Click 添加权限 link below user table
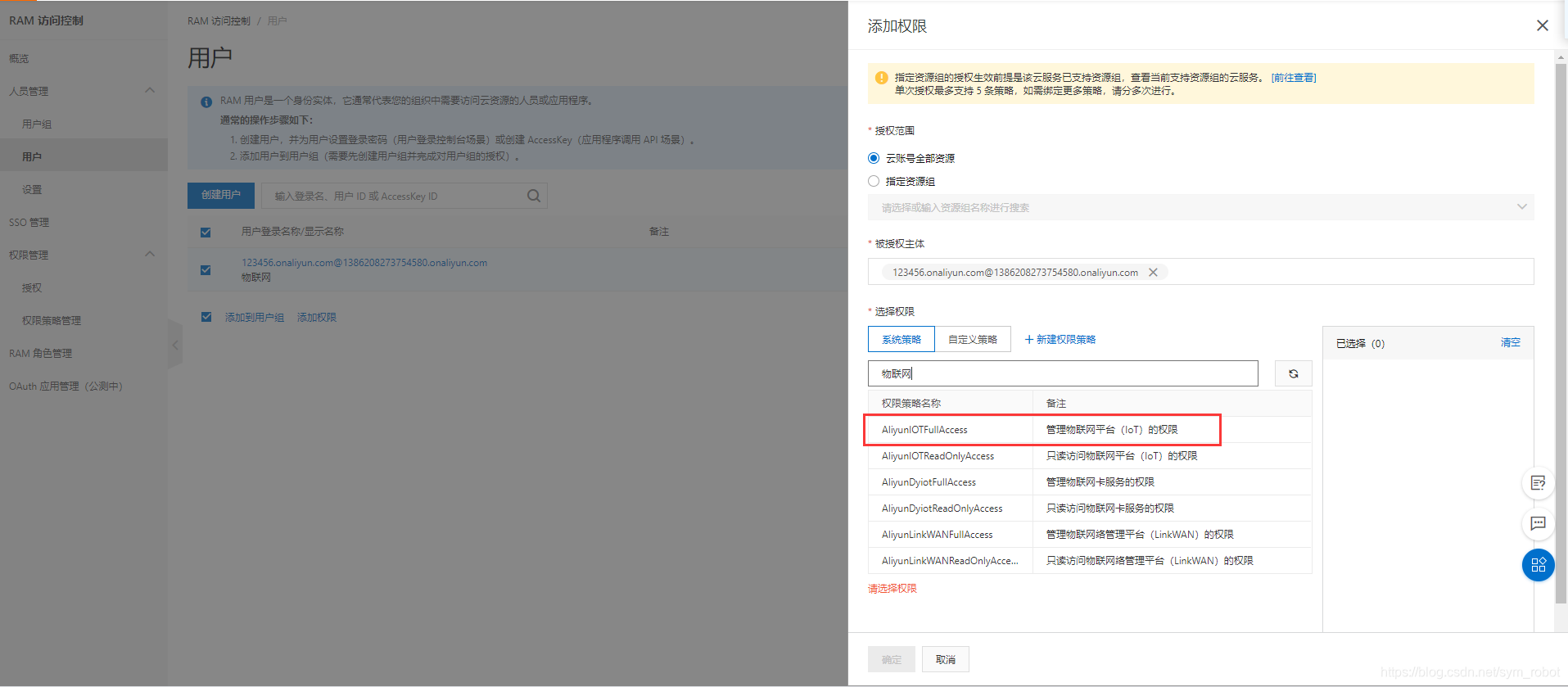Screen dimensions: 1568x687 (x=317, y=317)
